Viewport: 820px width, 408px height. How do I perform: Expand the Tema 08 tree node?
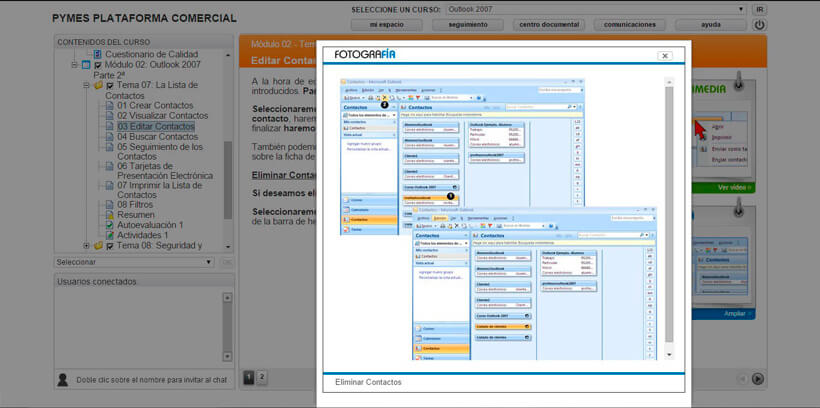click(x=86, y=245)
